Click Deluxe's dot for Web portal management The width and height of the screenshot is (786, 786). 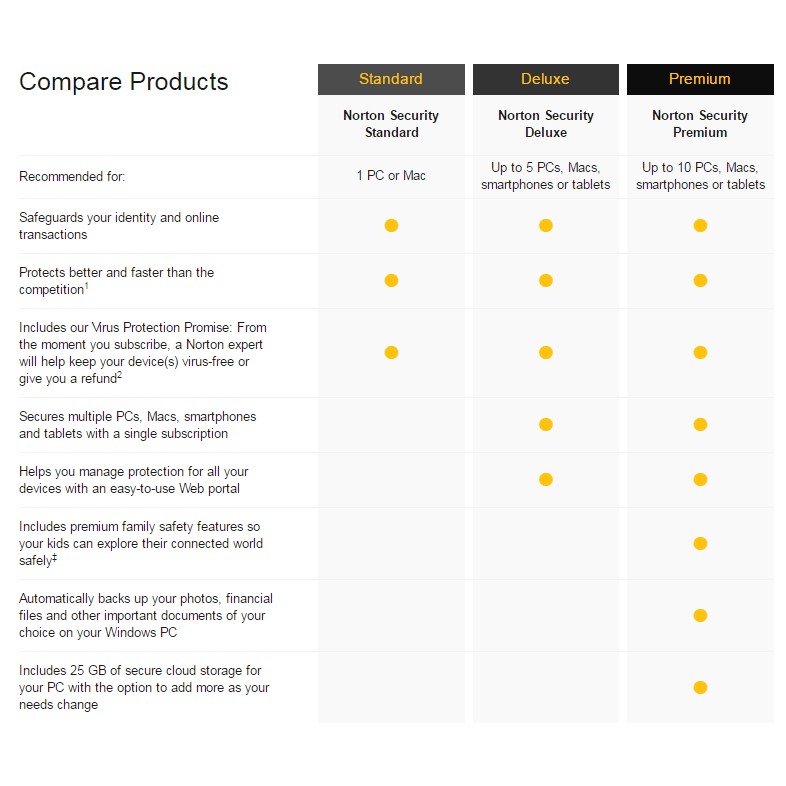[x=546, y=479]
